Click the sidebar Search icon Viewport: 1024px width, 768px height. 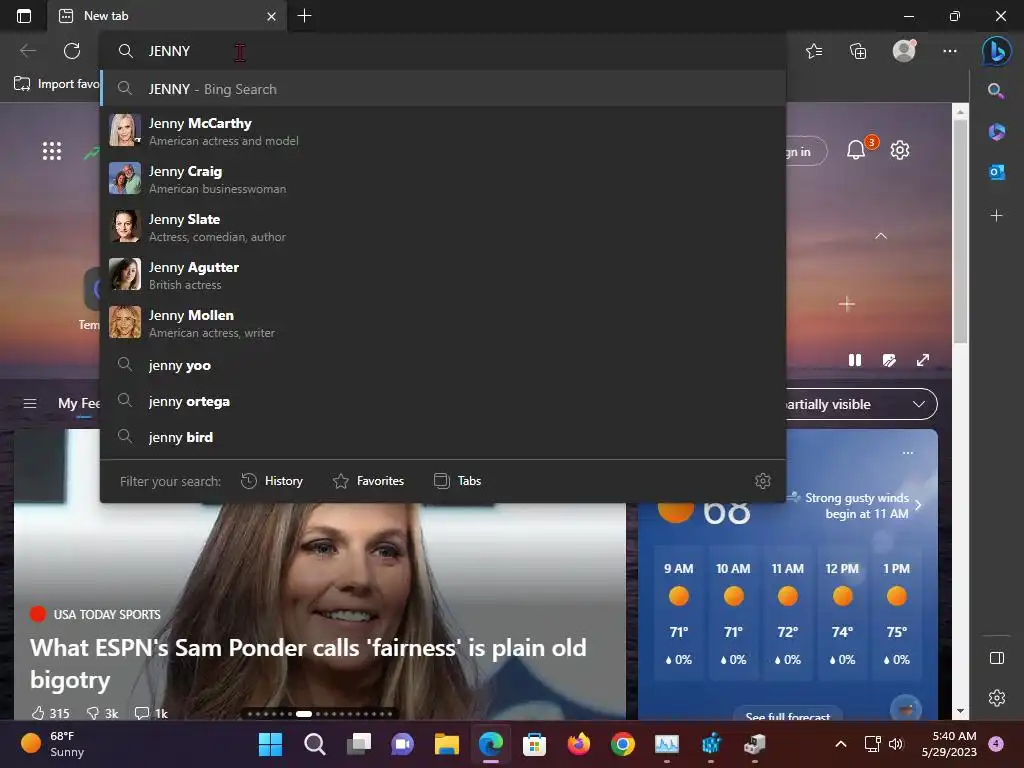pyautogui.click(x=996, y=91)
